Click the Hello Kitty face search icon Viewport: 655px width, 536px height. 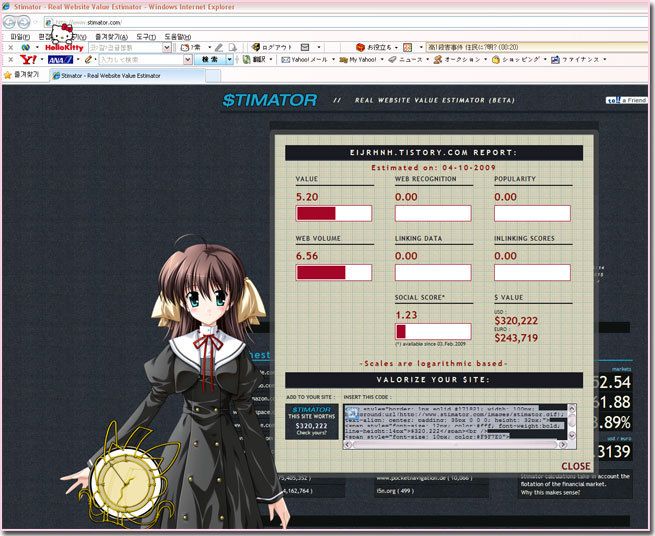(x=185, y=48)
